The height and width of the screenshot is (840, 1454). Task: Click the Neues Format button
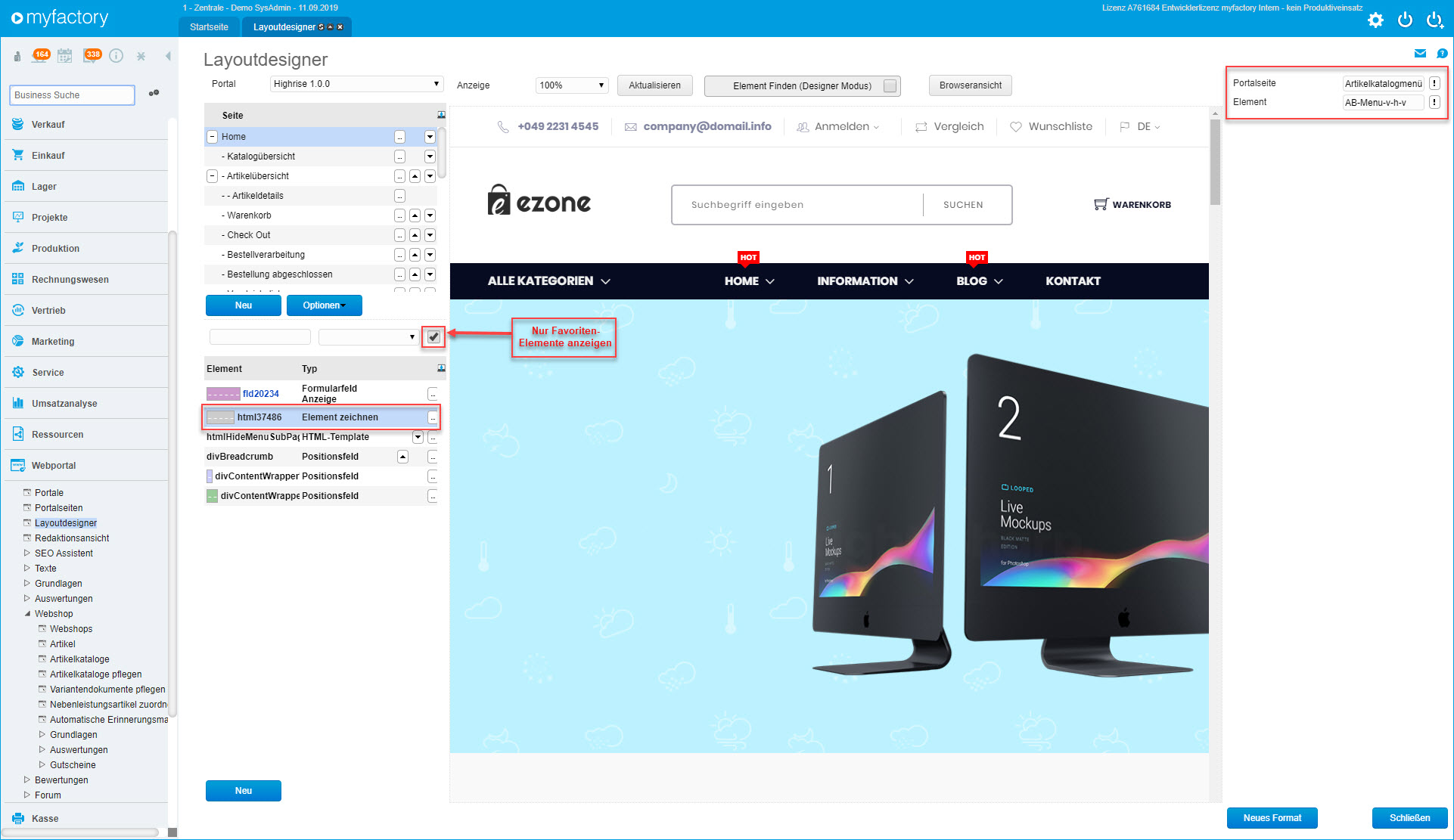1272,818
